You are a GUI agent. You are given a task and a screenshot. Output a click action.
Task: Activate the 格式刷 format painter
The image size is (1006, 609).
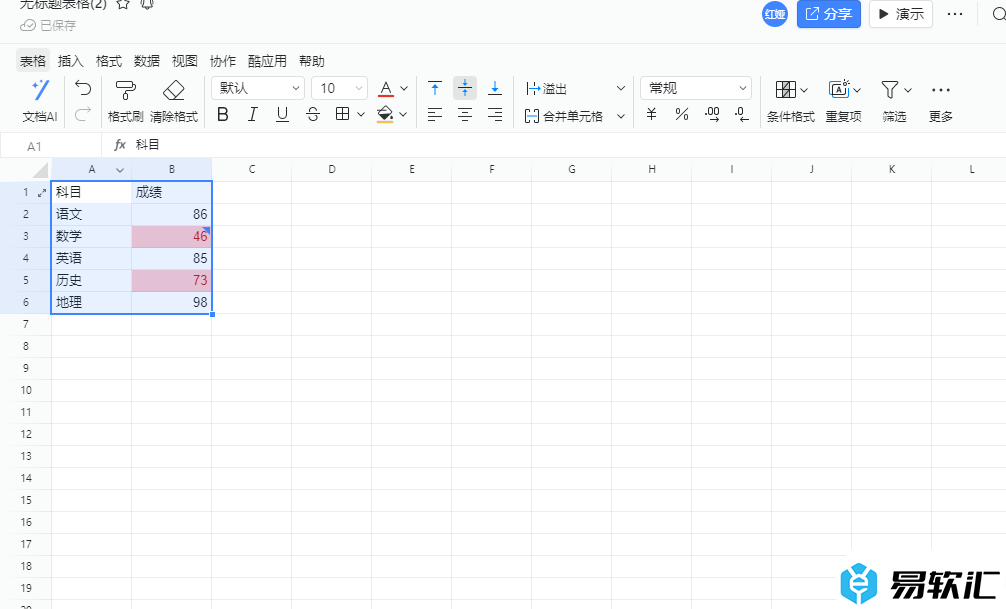tap(125, 99)
